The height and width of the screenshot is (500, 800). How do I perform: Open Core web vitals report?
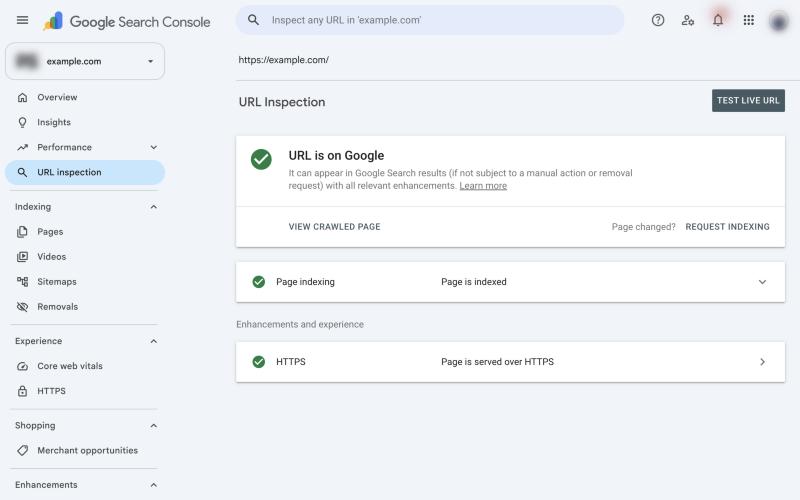point(85,366)
